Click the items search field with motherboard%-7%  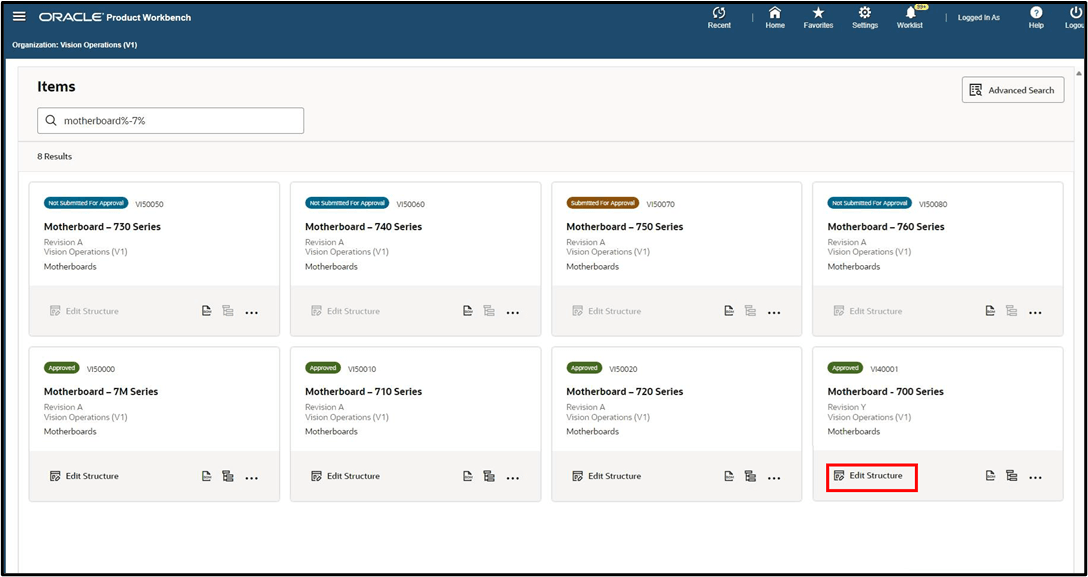point(170,121)
